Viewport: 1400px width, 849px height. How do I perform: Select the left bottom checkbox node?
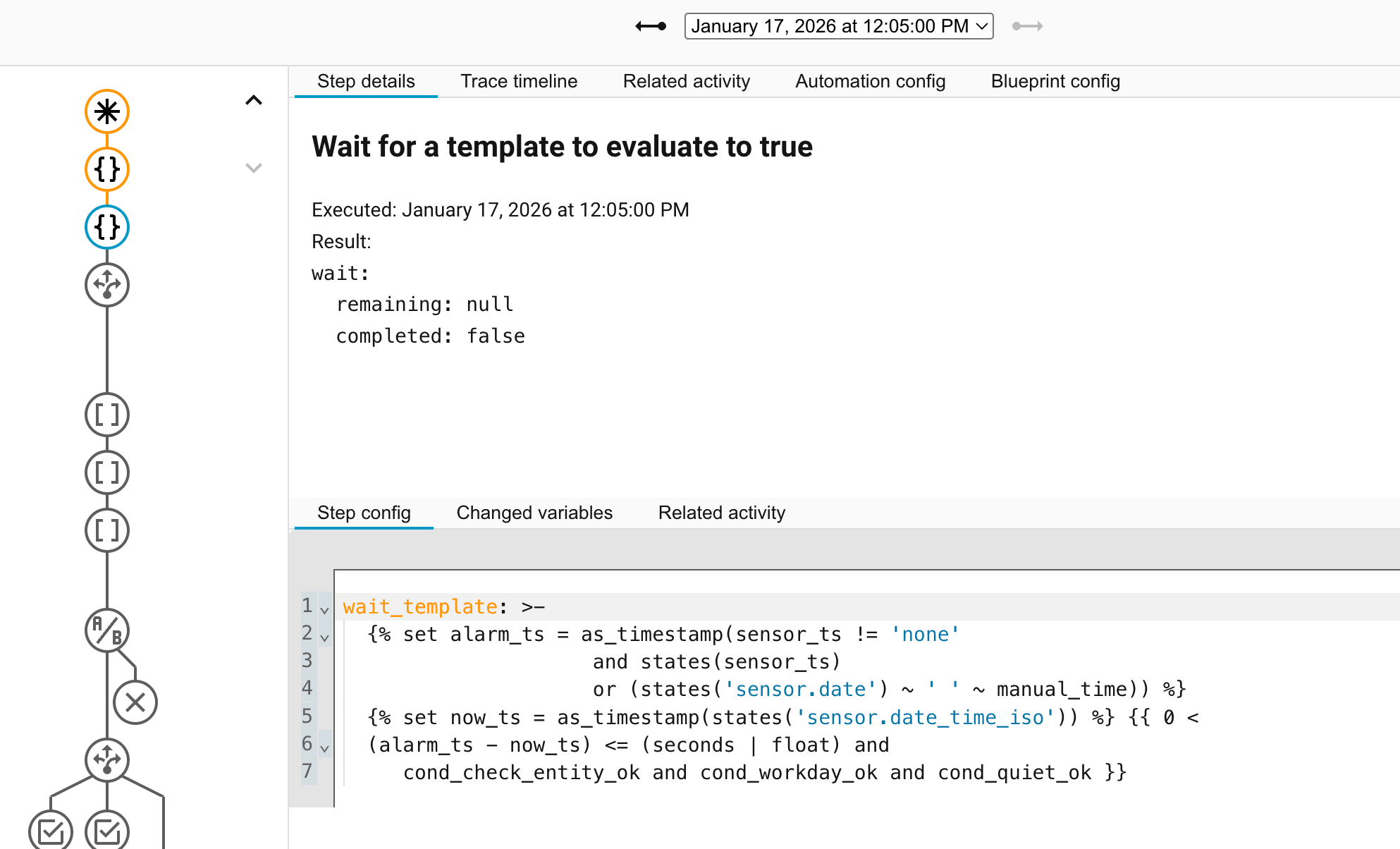pyautogui.click(x=51, y=831)
